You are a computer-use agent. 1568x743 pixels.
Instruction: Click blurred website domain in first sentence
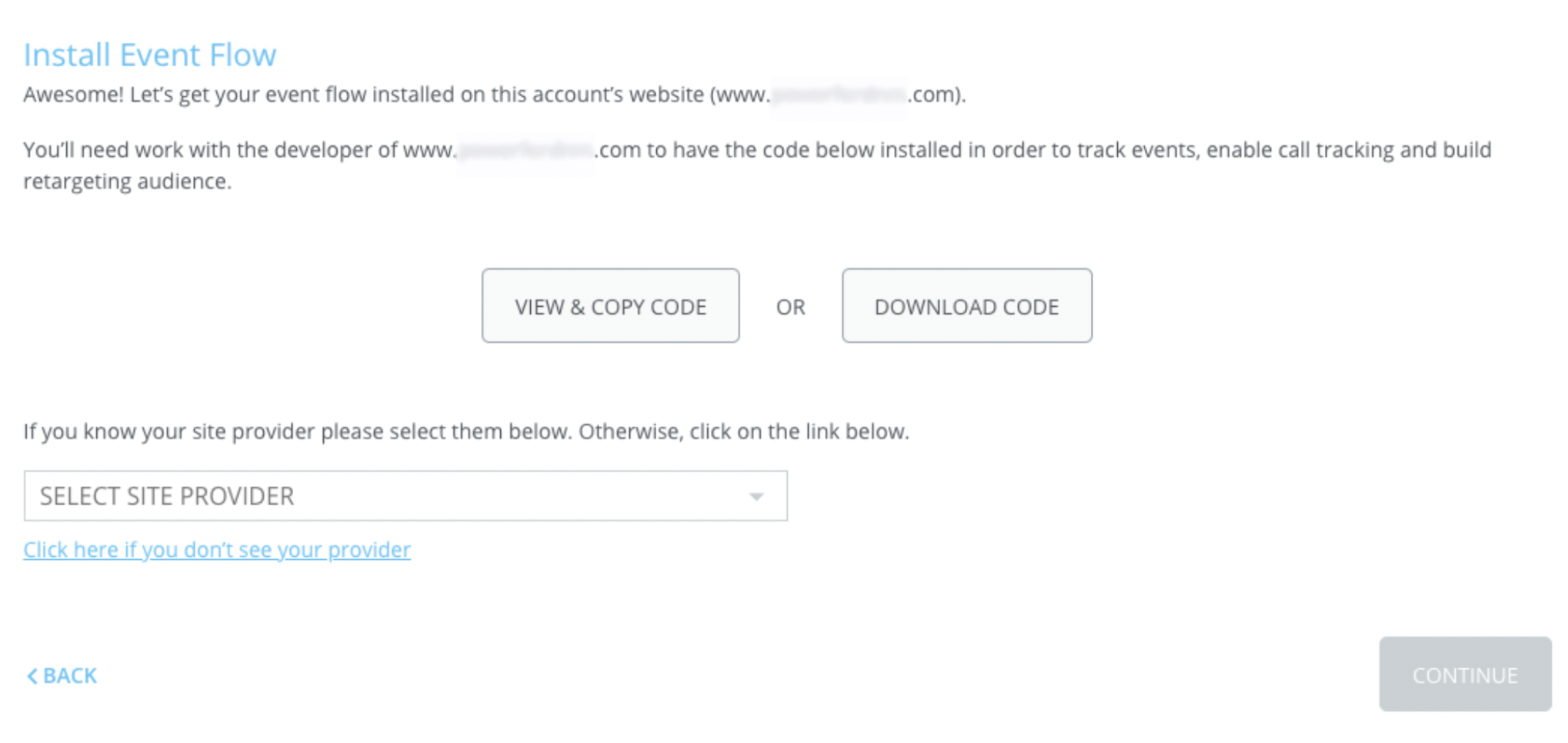pyautogui.click(x=839, y=95)
